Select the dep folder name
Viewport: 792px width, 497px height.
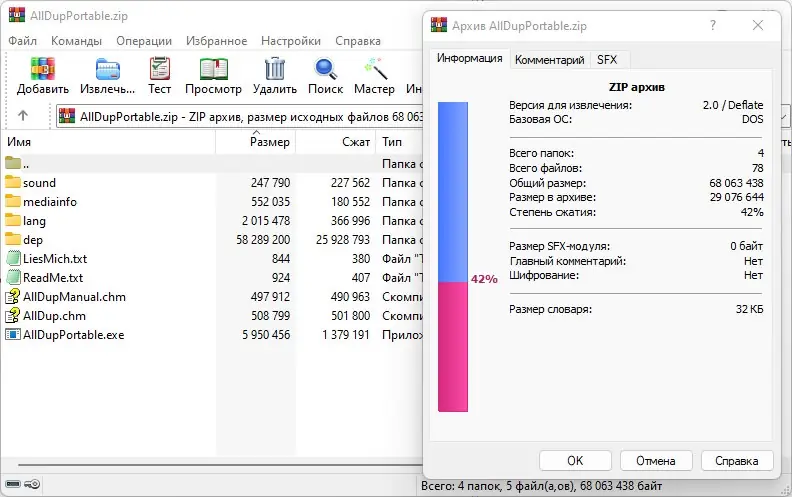tap(33, 240)
